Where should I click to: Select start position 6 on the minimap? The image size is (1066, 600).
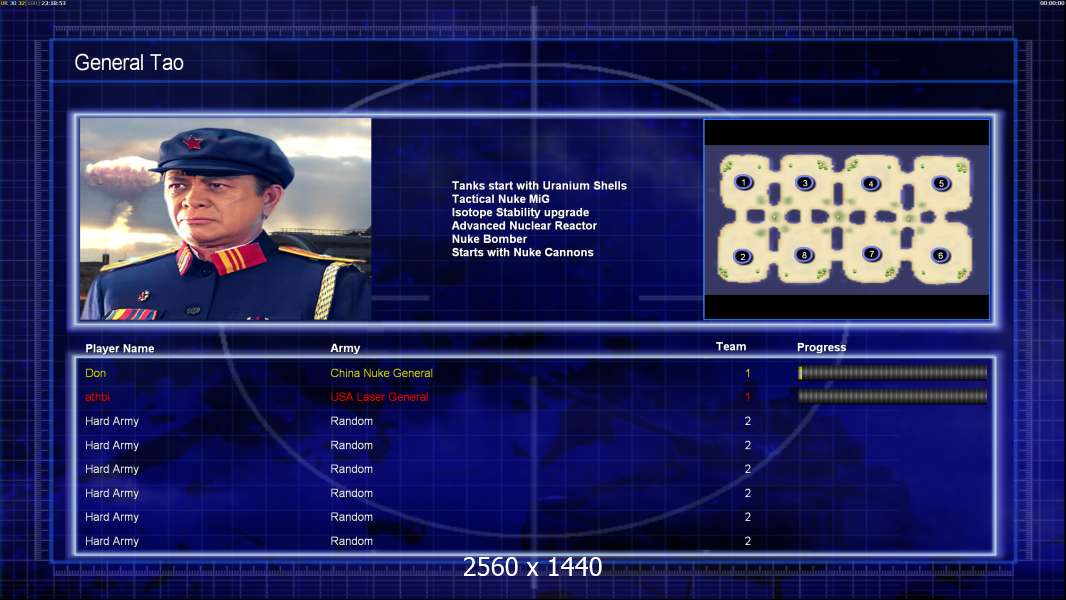pos(941,255)
